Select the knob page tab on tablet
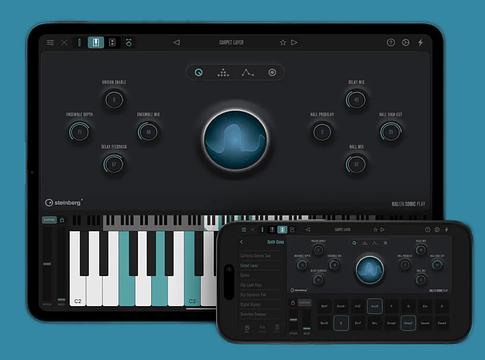The height and width of the screenshot is (360, 485). (199, 72)
